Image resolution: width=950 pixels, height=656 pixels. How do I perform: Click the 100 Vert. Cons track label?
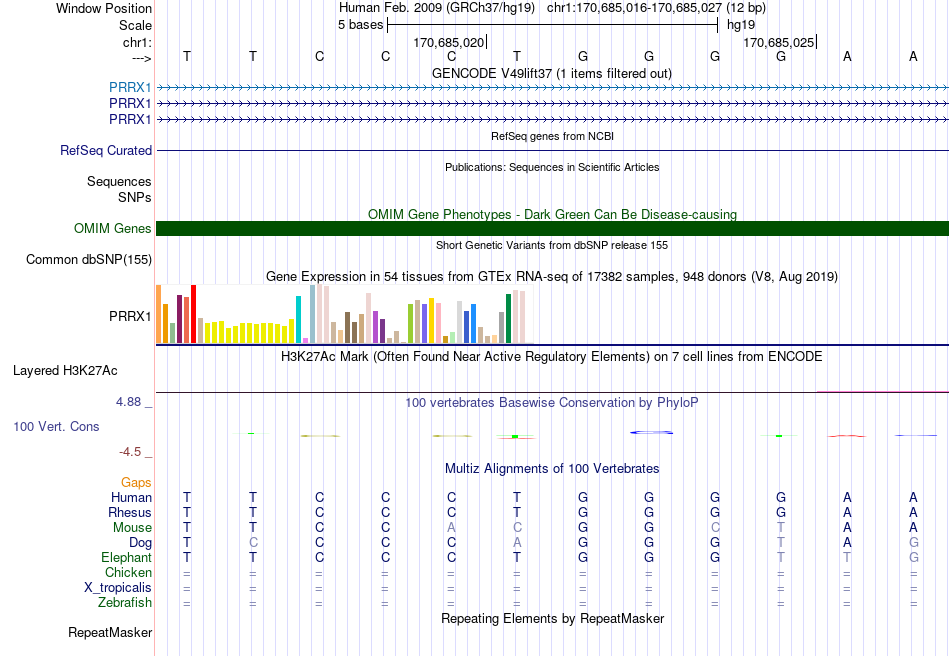(x=56, y=426)
